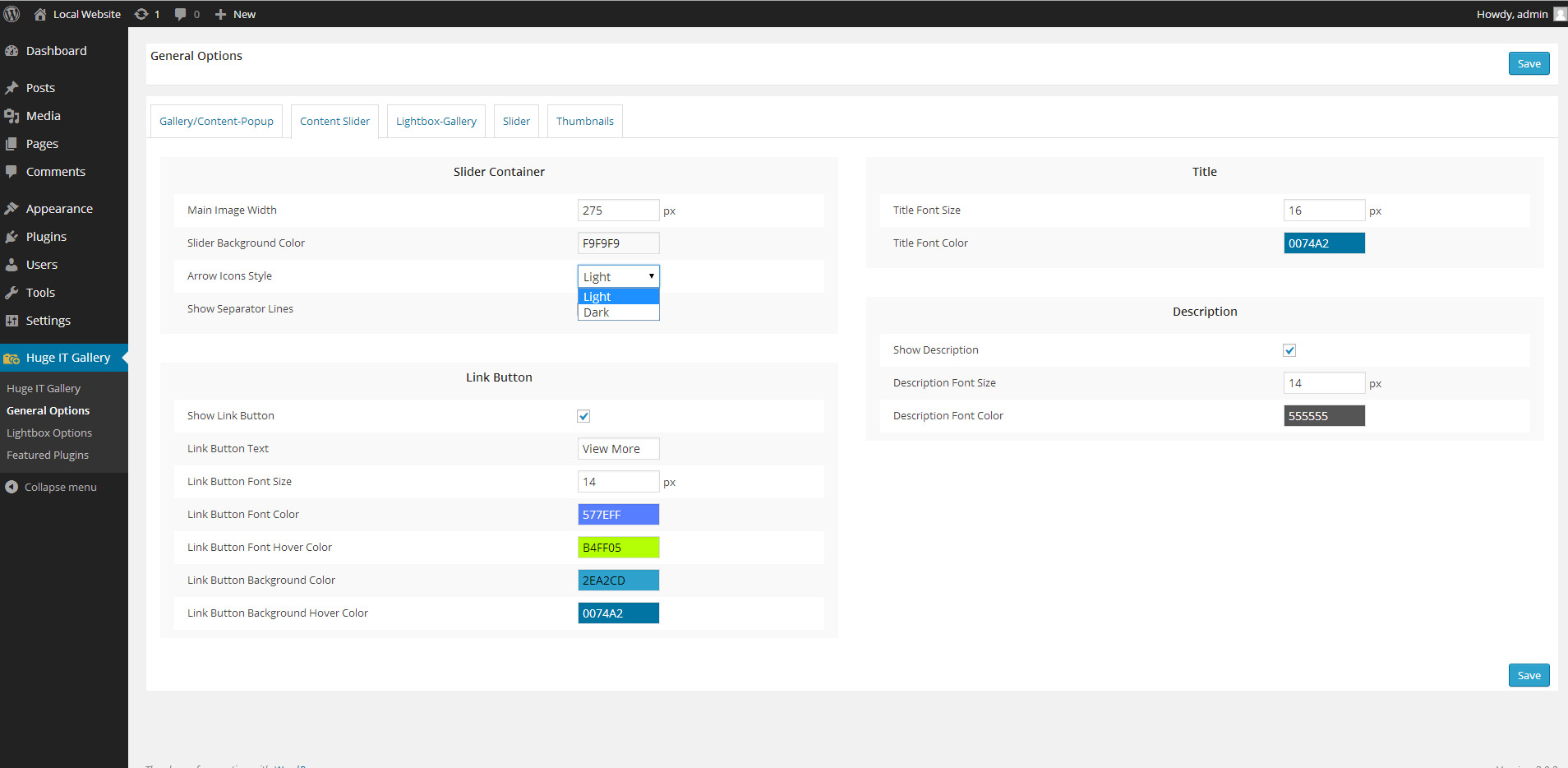Switch to the Slider tab

(516, 121)
